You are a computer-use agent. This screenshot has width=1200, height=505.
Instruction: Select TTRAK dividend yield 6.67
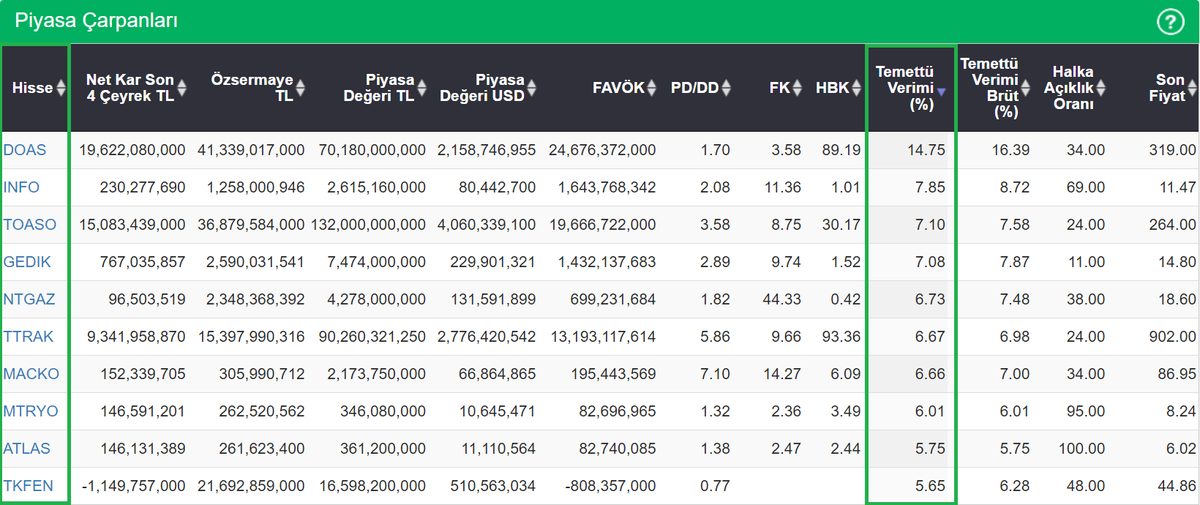930,337
